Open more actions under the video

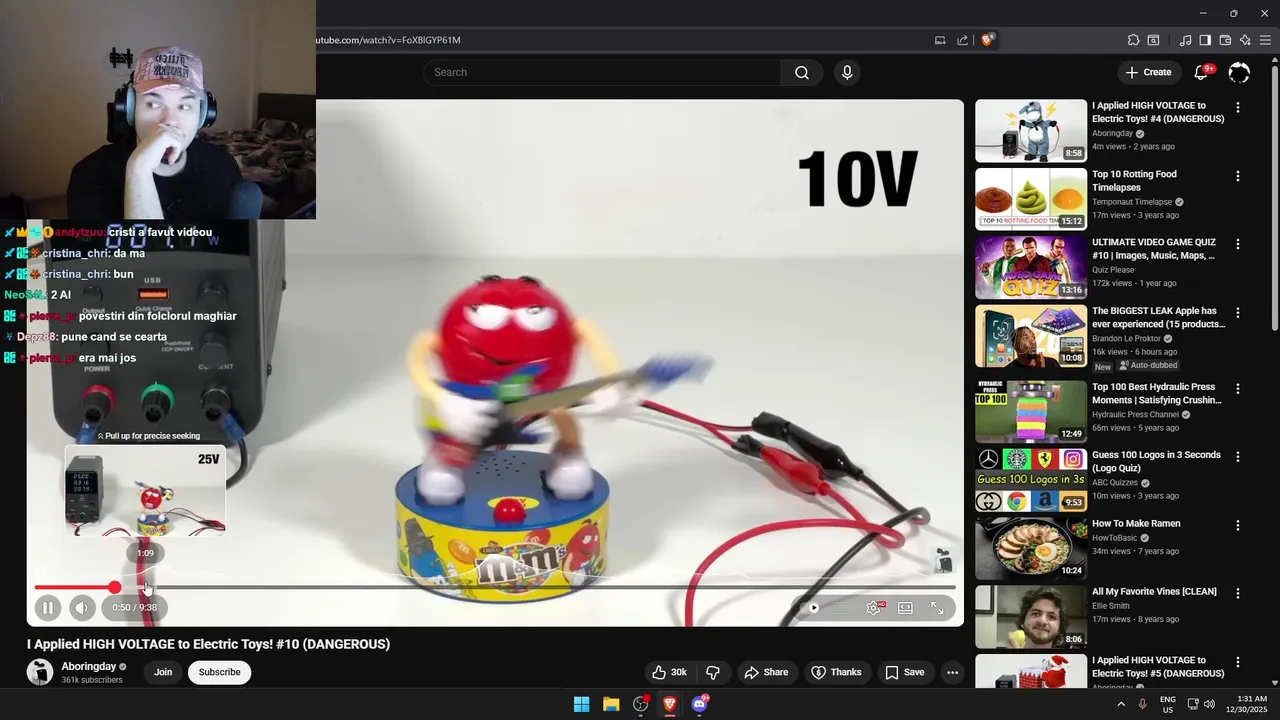[952, 672]
